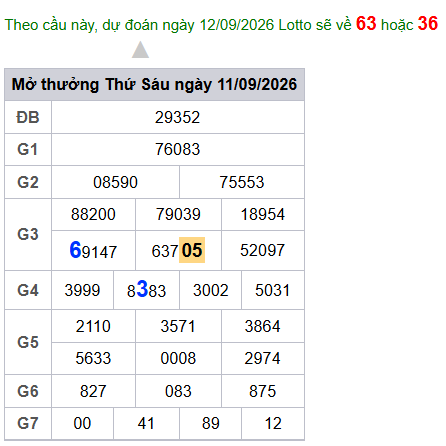The height and width of the screenshot is (446, 446).
Task: Click G3 number 69147 with blue 6
Action: click(93, 250)
